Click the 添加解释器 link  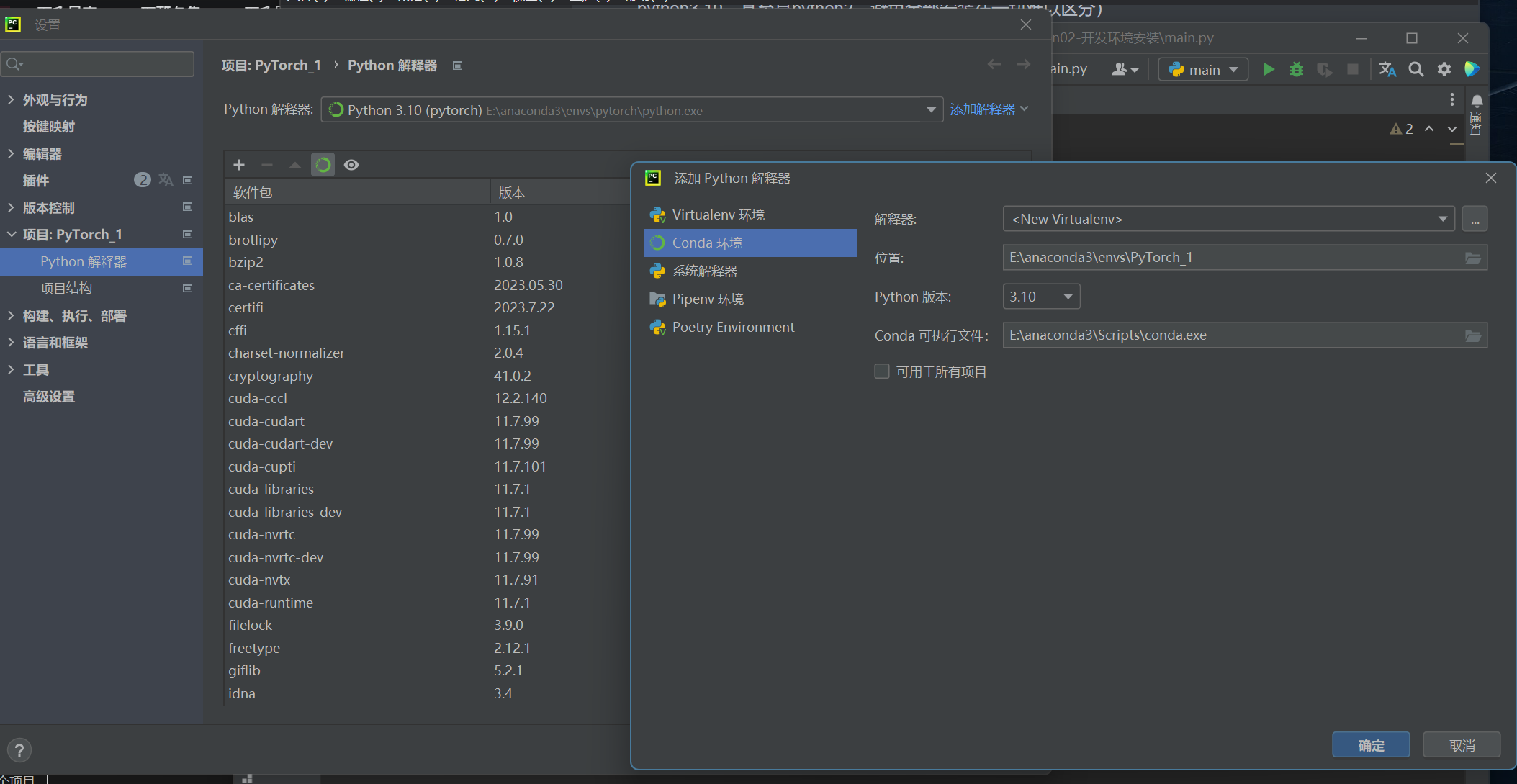point(983,109)
